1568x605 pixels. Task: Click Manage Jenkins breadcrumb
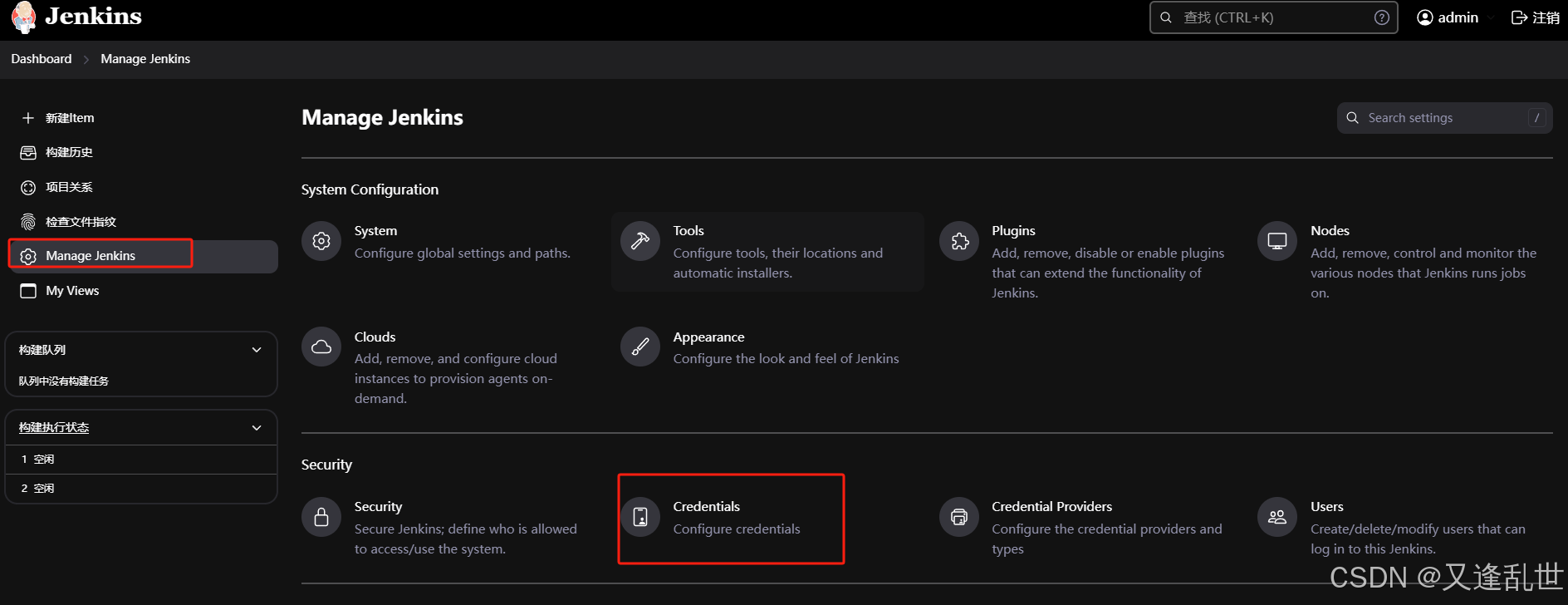[x=145, y=59]
